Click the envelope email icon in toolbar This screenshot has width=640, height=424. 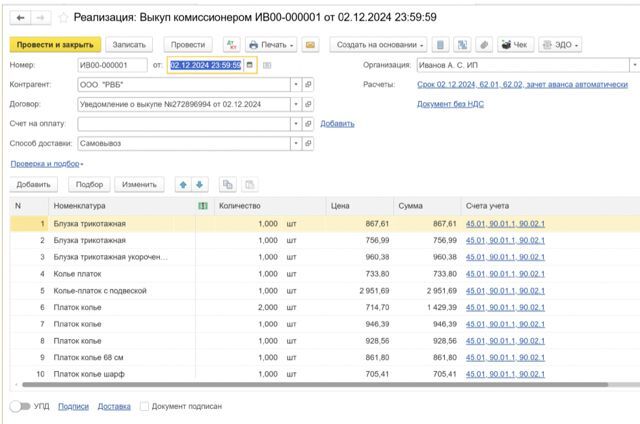click(310, 45)
